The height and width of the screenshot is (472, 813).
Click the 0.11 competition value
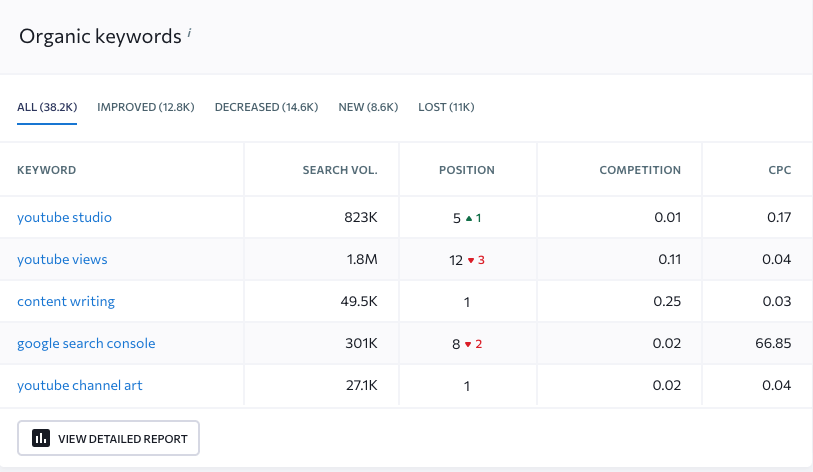669,259
